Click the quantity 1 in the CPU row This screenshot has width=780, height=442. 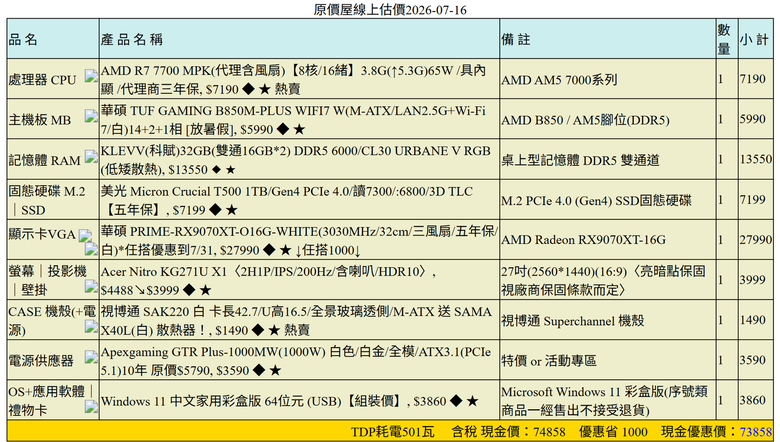pos(720,79)
